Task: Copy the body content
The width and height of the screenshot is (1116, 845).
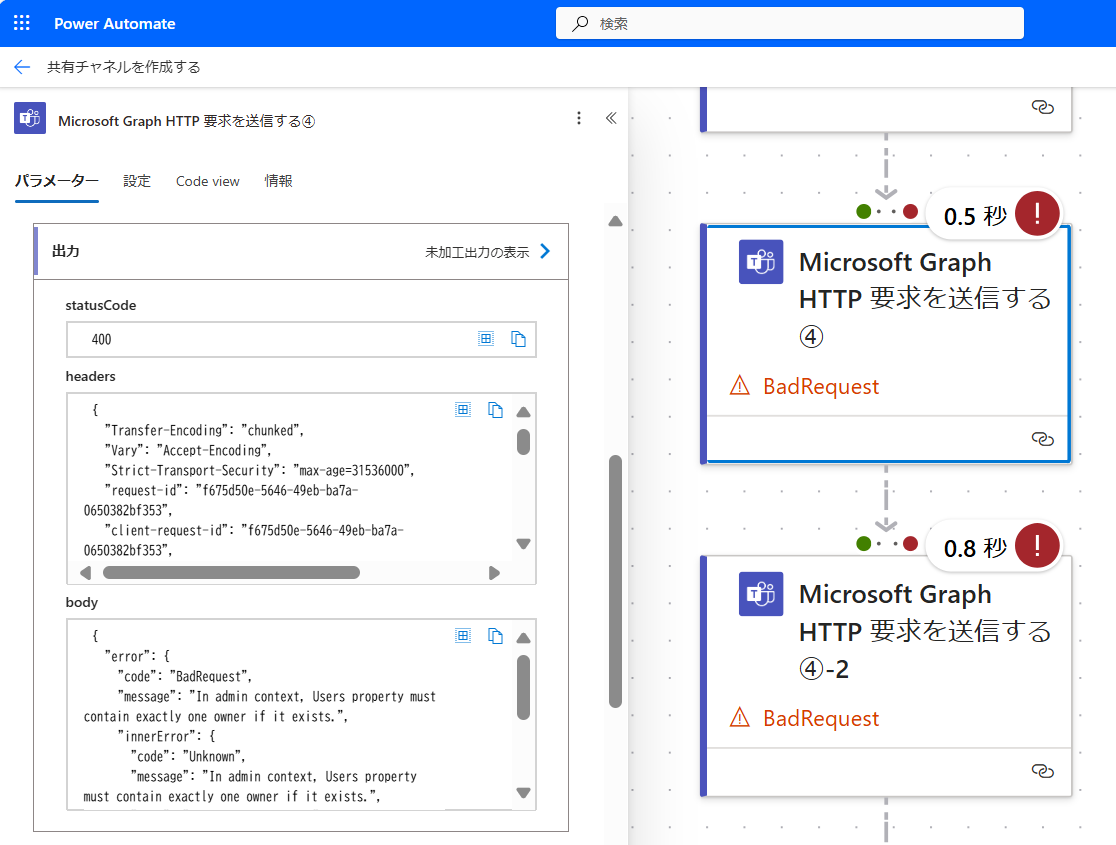Action: (495, 636)
